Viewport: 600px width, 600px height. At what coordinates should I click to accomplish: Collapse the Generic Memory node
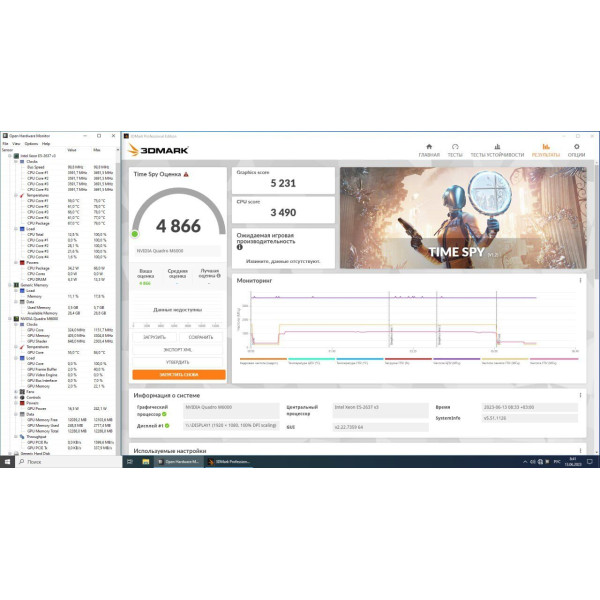tap(10, 285)
